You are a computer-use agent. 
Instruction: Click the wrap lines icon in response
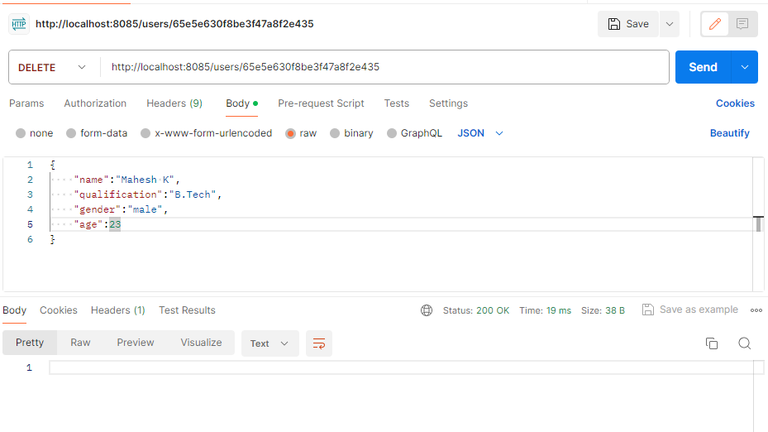tap(319, 343)
